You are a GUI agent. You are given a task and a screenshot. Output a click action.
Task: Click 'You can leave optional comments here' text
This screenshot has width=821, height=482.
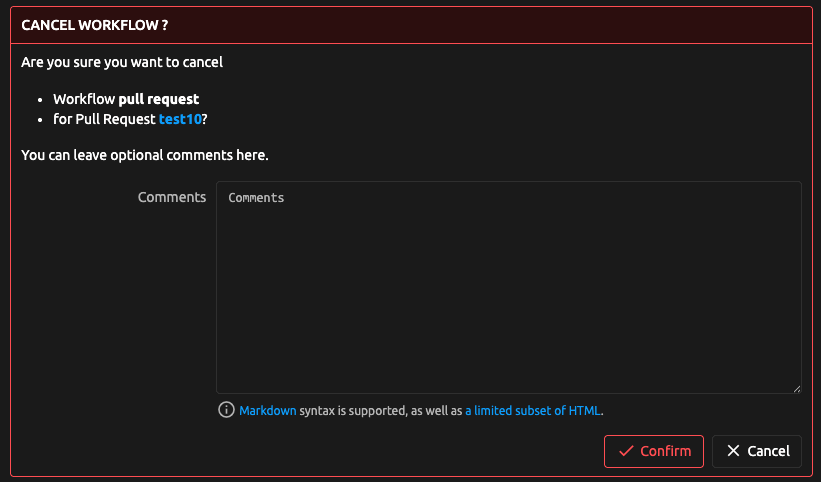click(144, 155)
